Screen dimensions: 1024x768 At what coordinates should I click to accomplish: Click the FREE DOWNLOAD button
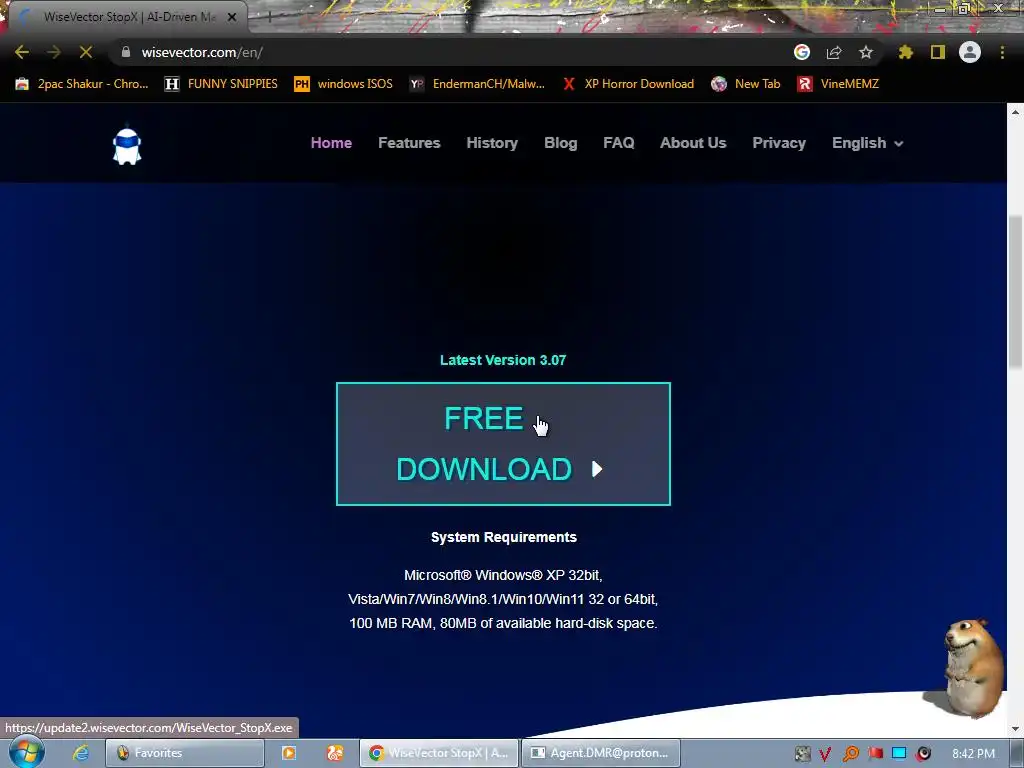point(503,444)
